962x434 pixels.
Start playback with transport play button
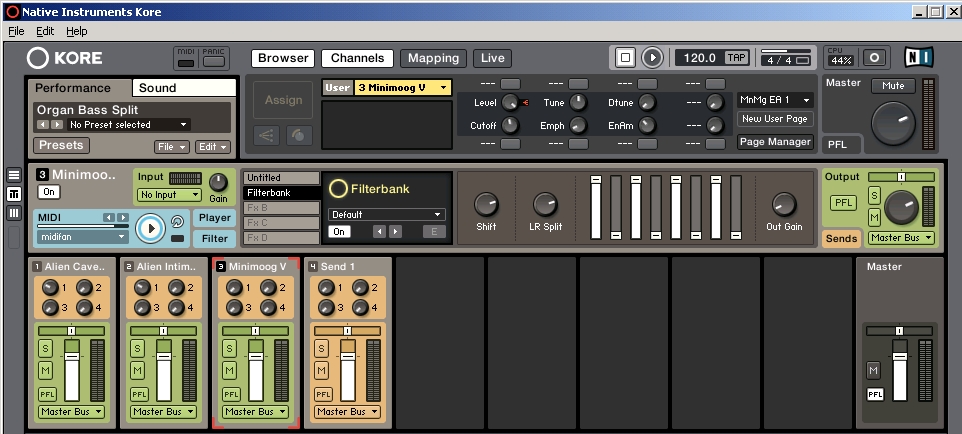[x=652, y=58]
